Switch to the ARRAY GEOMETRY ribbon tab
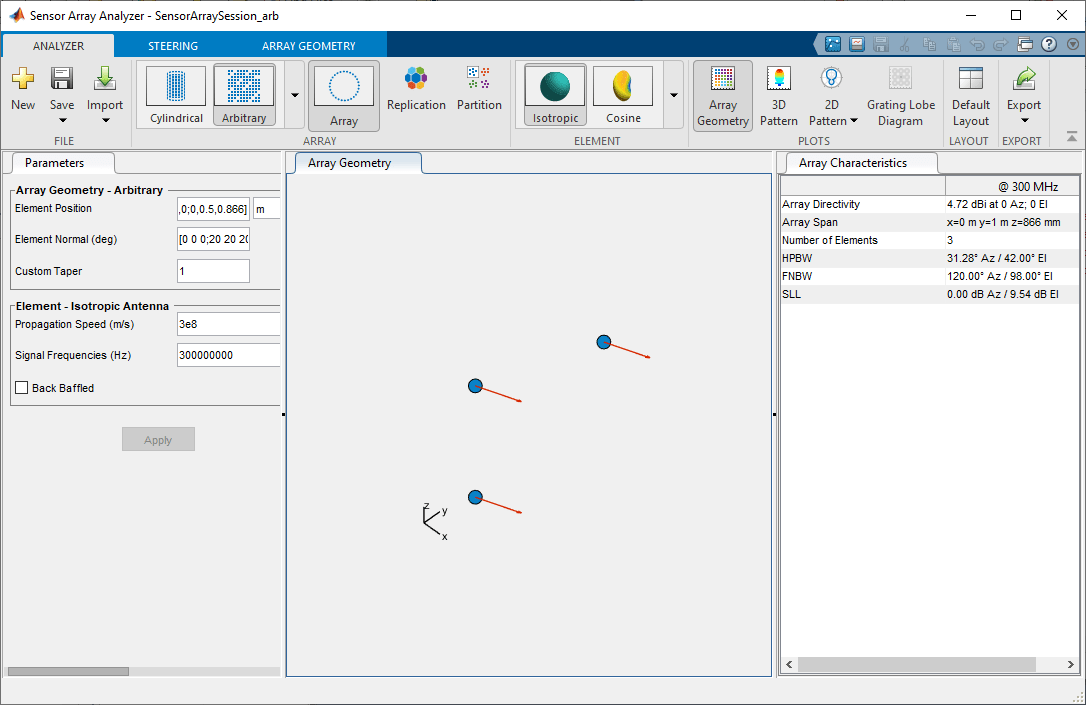The width and height of the screenshot is (1086, 705). (x=308, y=46)
